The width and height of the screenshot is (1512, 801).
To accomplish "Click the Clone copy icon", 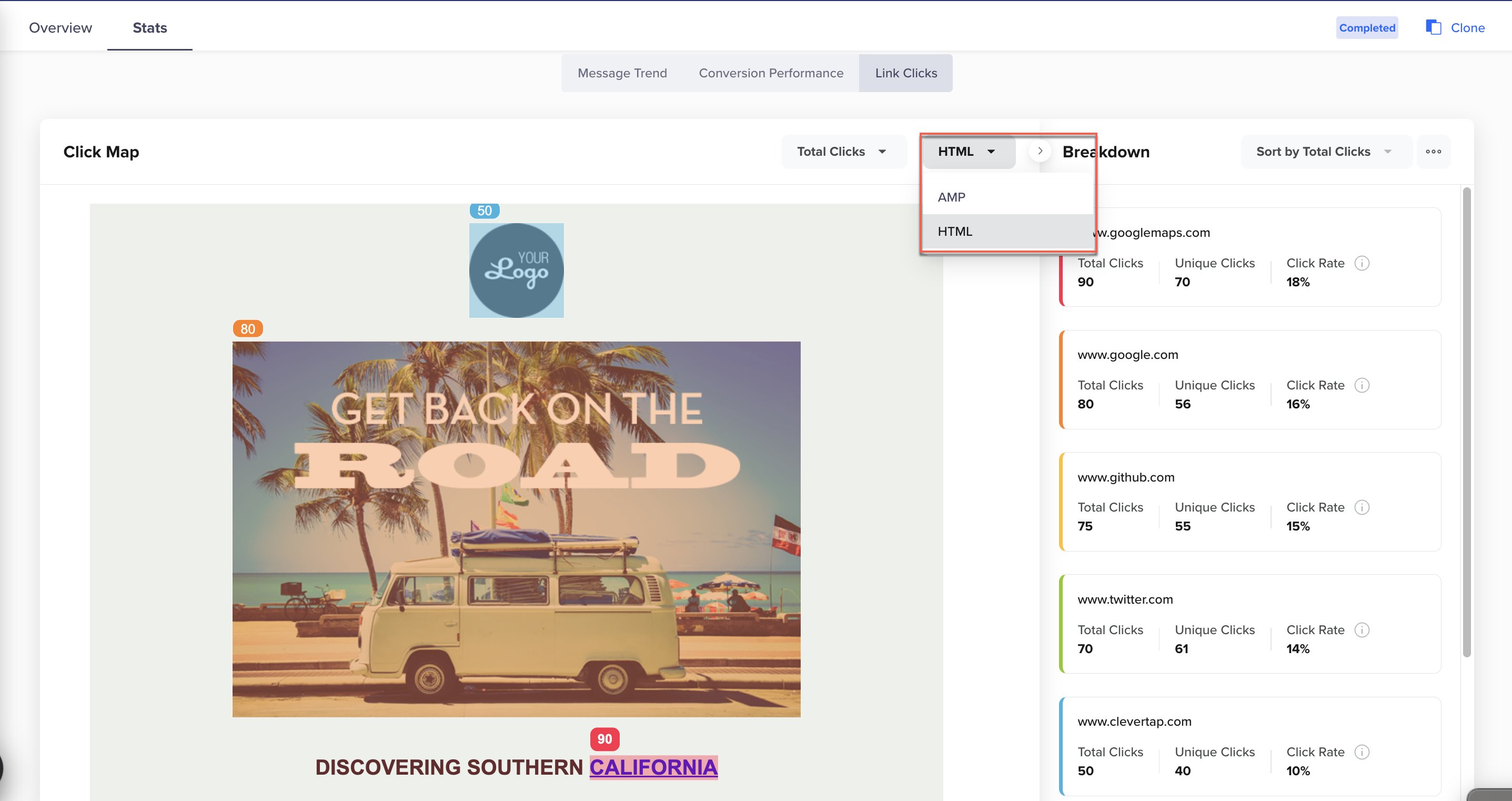I will [x=1433, y=27].
